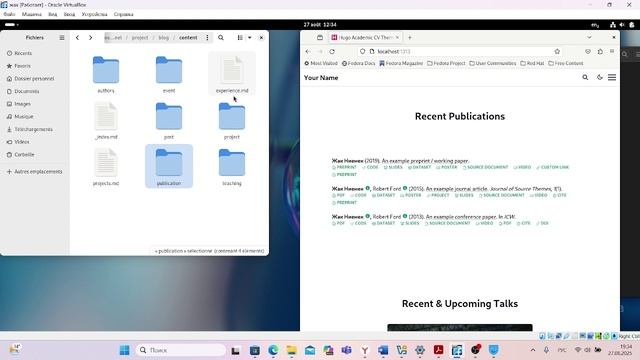Select the post folder
Image resolution: width=640 pixels, height=360 pixels.
169,121
